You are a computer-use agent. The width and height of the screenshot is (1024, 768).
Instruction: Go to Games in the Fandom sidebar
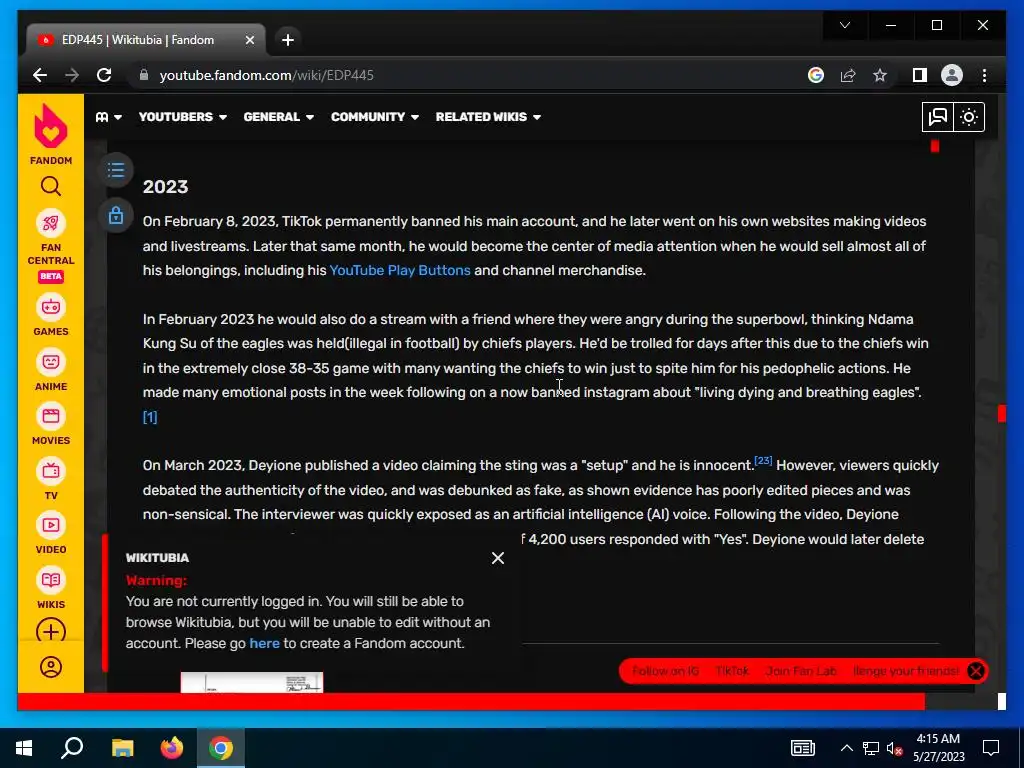(x=51, y=316)
